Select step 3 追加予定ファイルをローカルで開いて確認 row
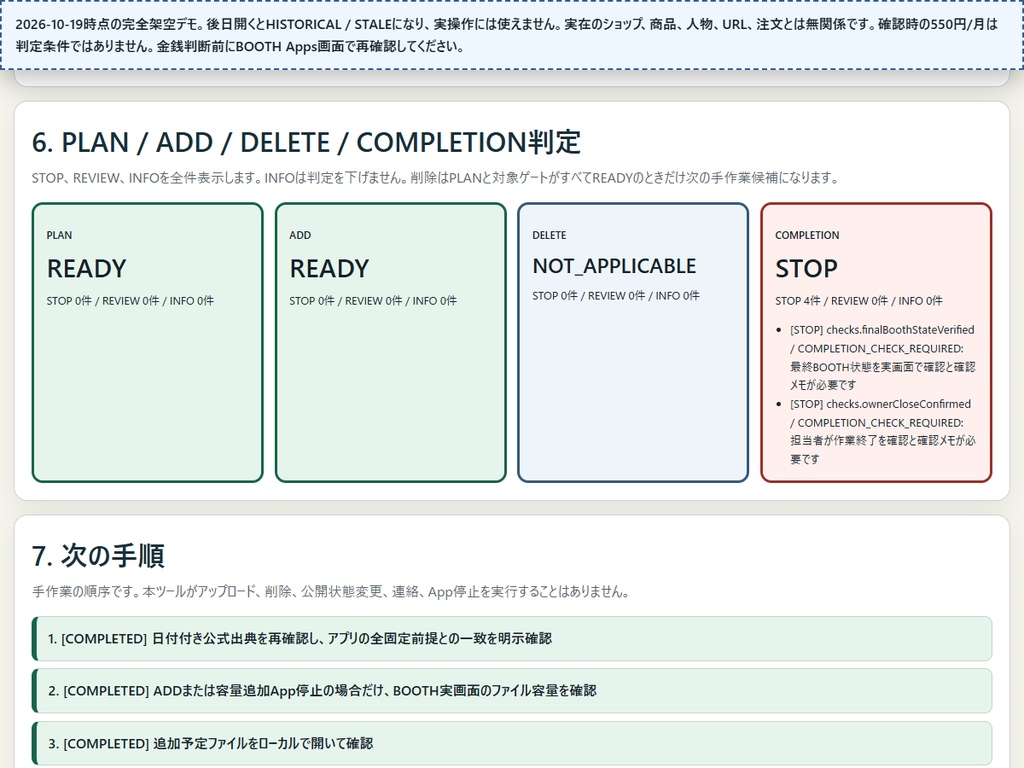The image size is (1024, 768). click(x=512, y=743)
